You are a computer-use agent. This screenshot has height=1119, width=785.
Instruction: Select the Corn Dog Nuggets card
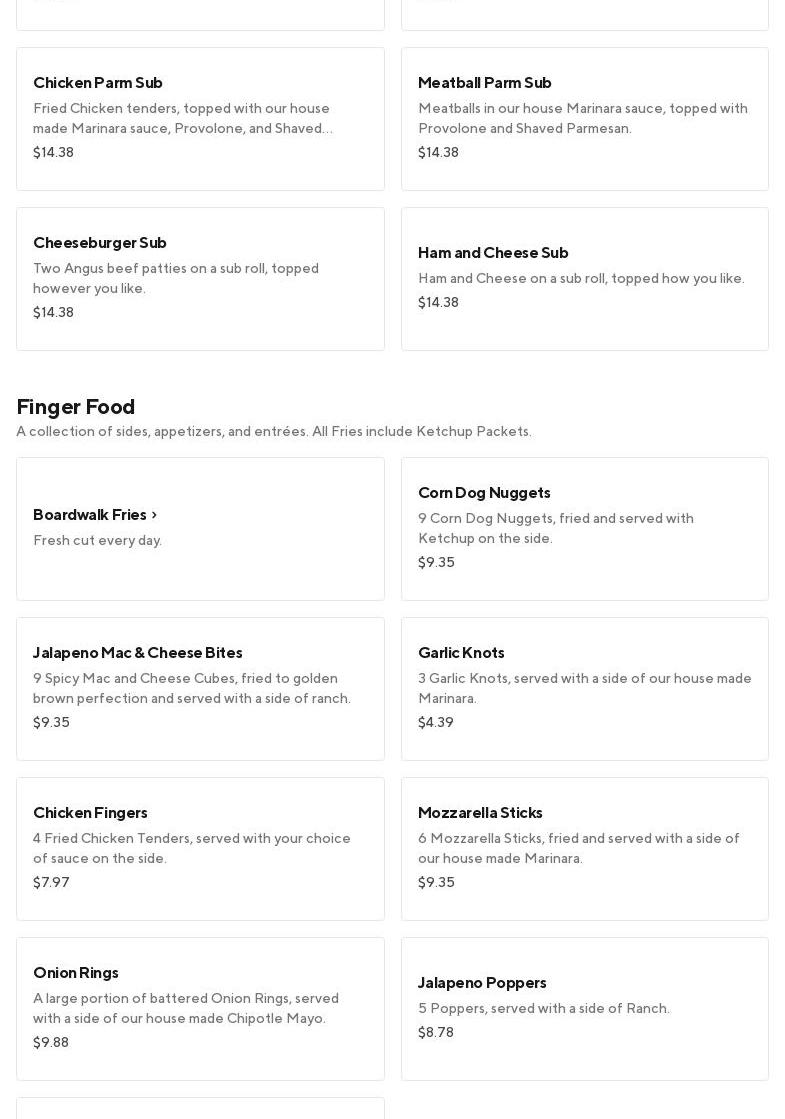(x=584, y=529)
